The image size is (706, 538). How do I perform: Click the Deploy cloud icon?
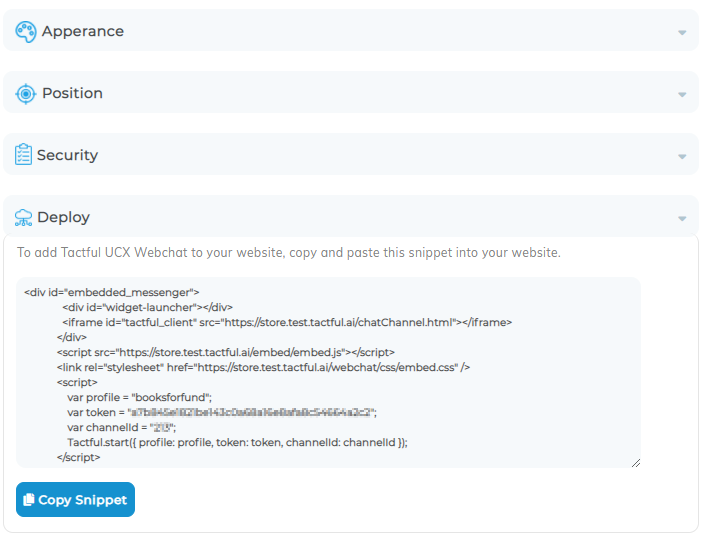point(23,217)
